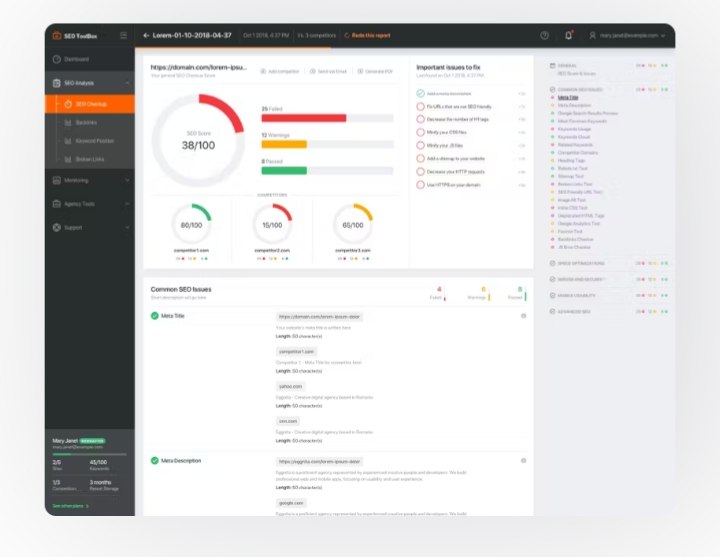Click the SEO Checkup stopwatch icon

[68, 104]
